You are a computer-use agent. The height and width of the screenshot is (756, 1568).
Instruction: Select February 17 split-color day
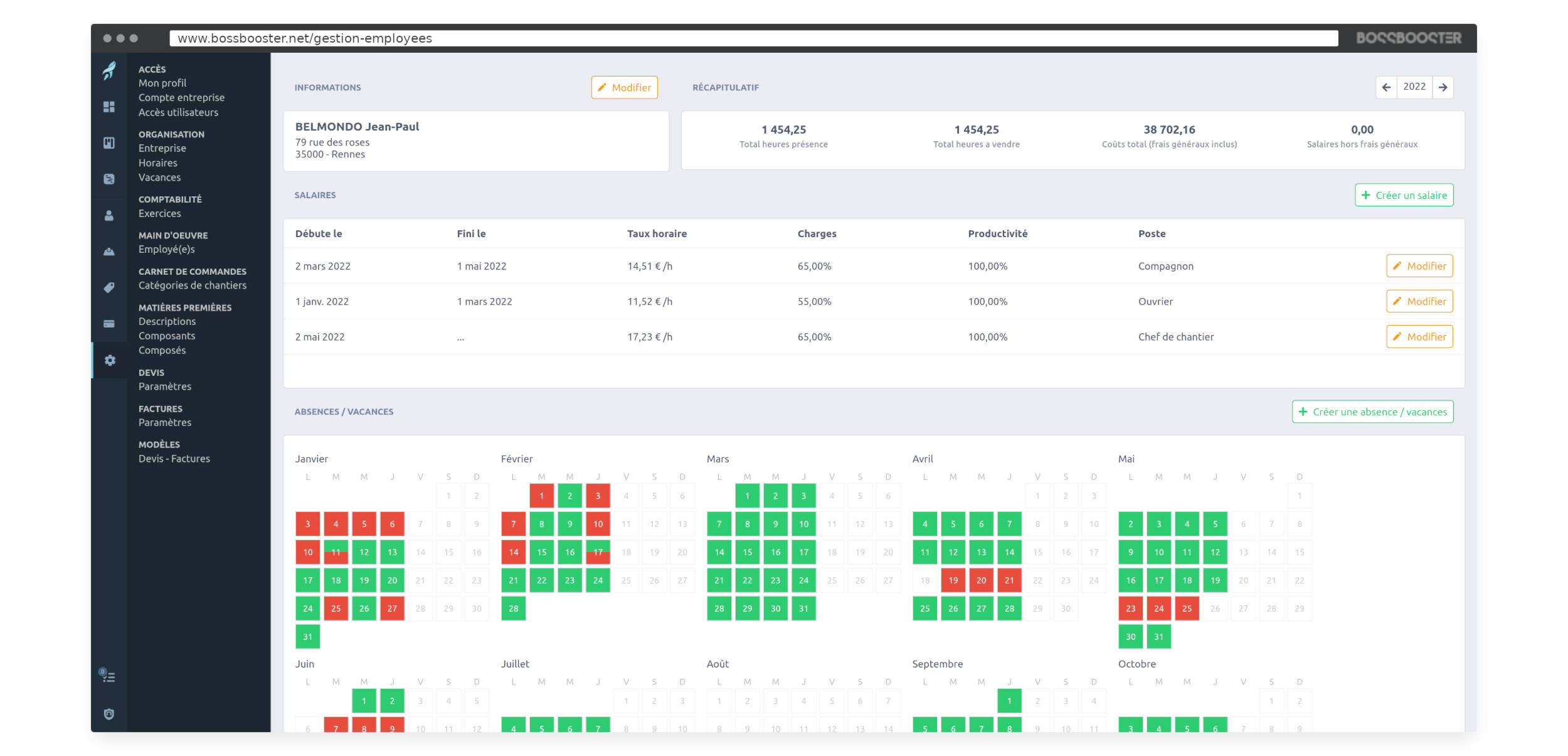(598, 552)
